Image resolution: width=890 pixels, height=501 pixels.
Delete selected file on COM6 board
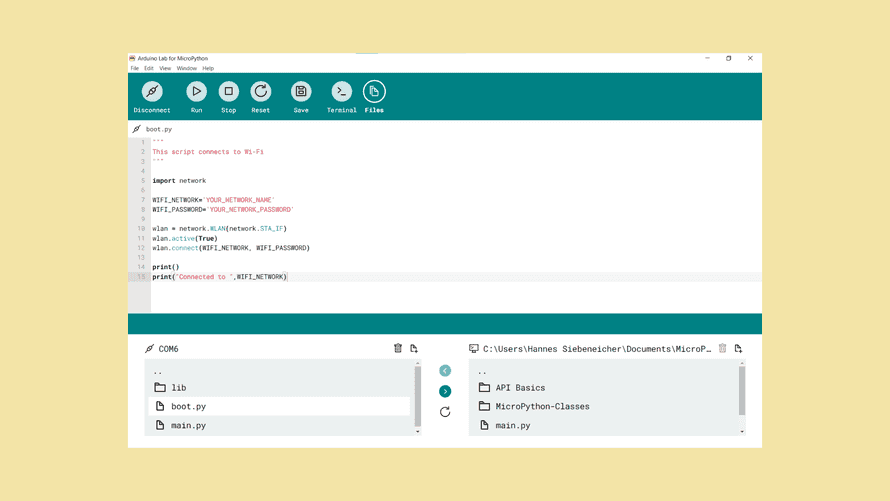398,349
